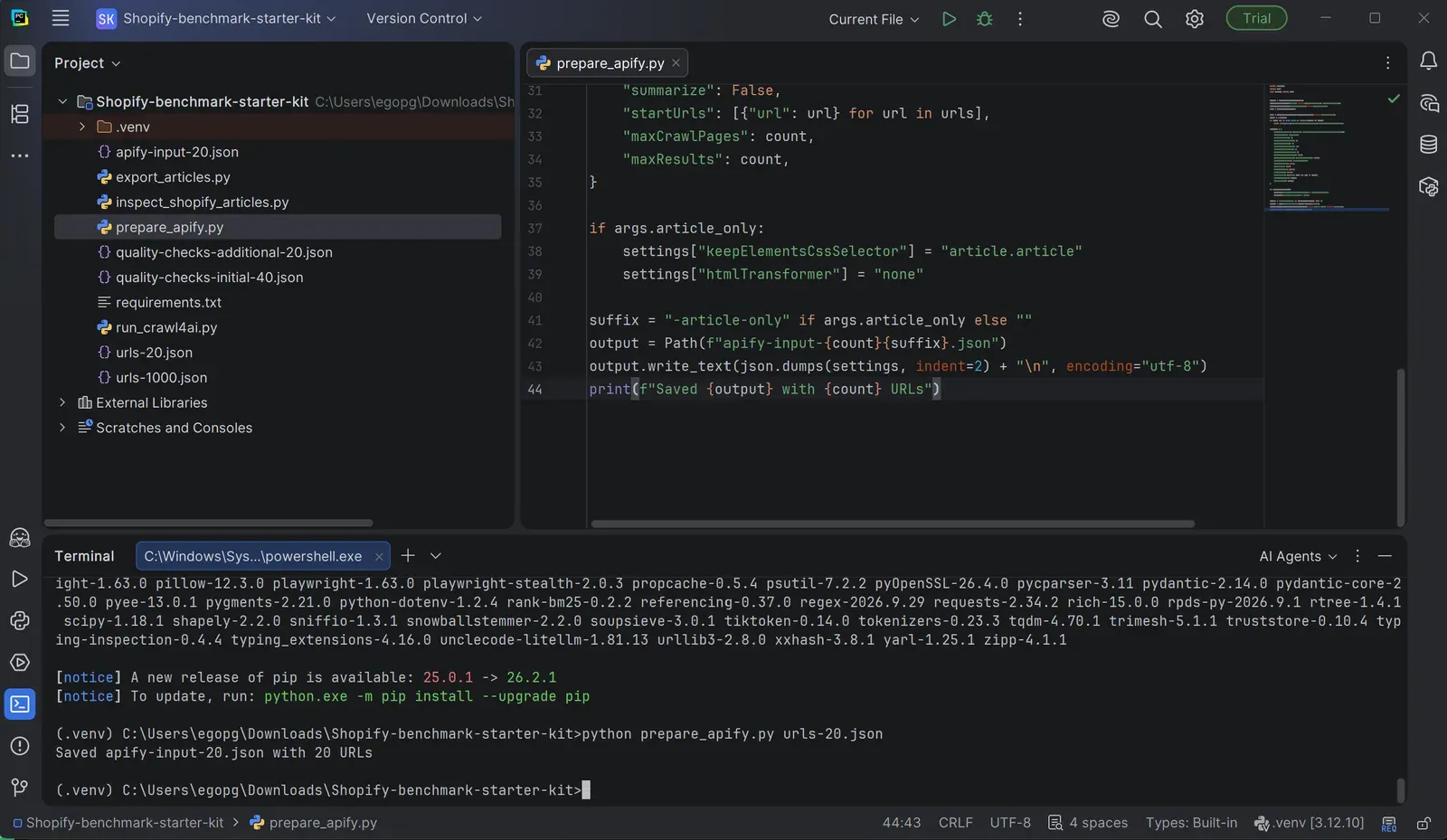
Task: Click editor horizontal scrollbar
Action: (x=893, y=524)
